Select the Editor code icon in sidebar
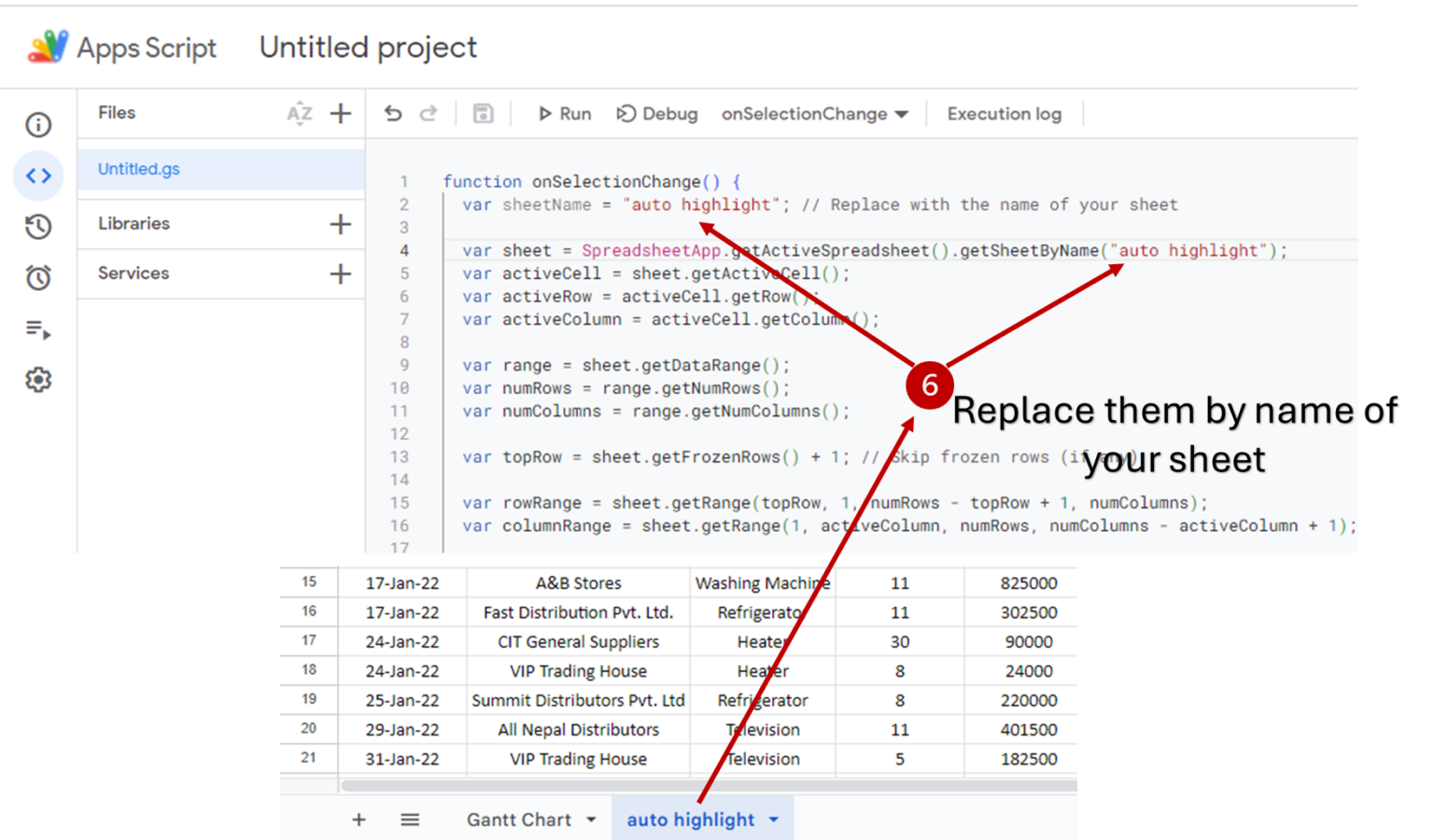 tap(38, 175)
